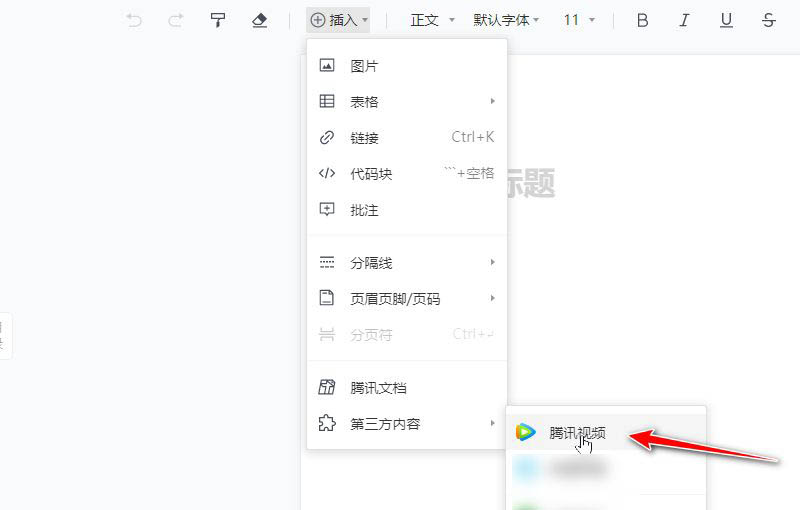Click the Ctrl+K shortcut text
This screenshot has width=800, height=510.
click(x=472, y=137)
